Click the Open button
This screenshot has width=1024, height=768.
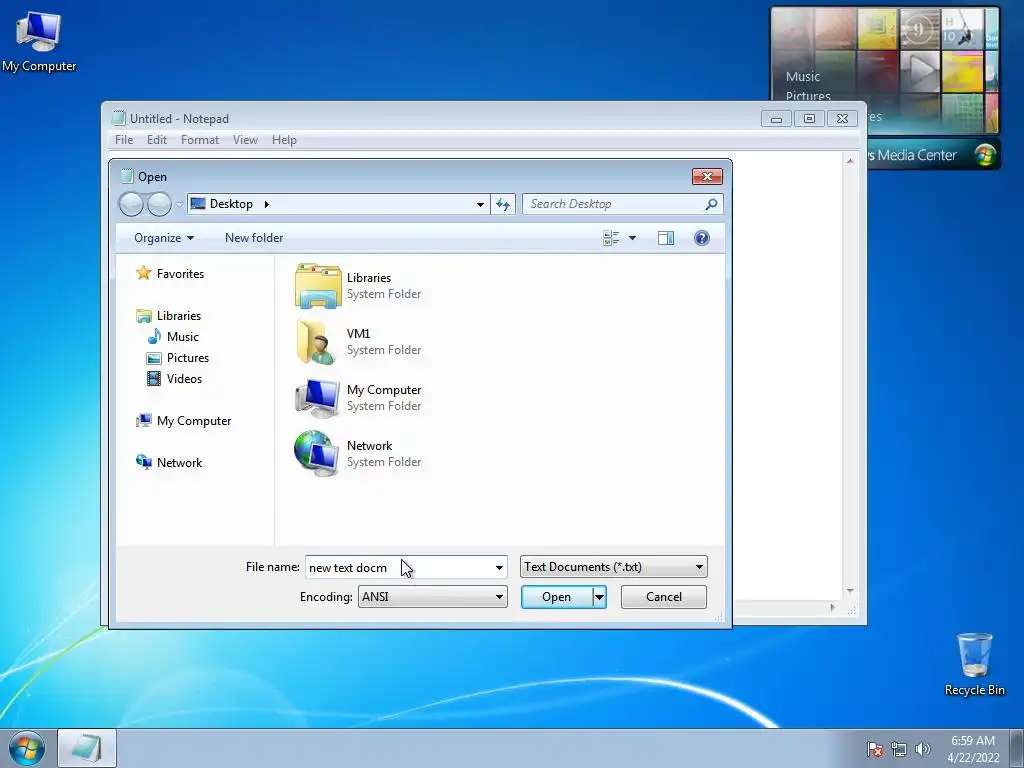pos(556,597)
